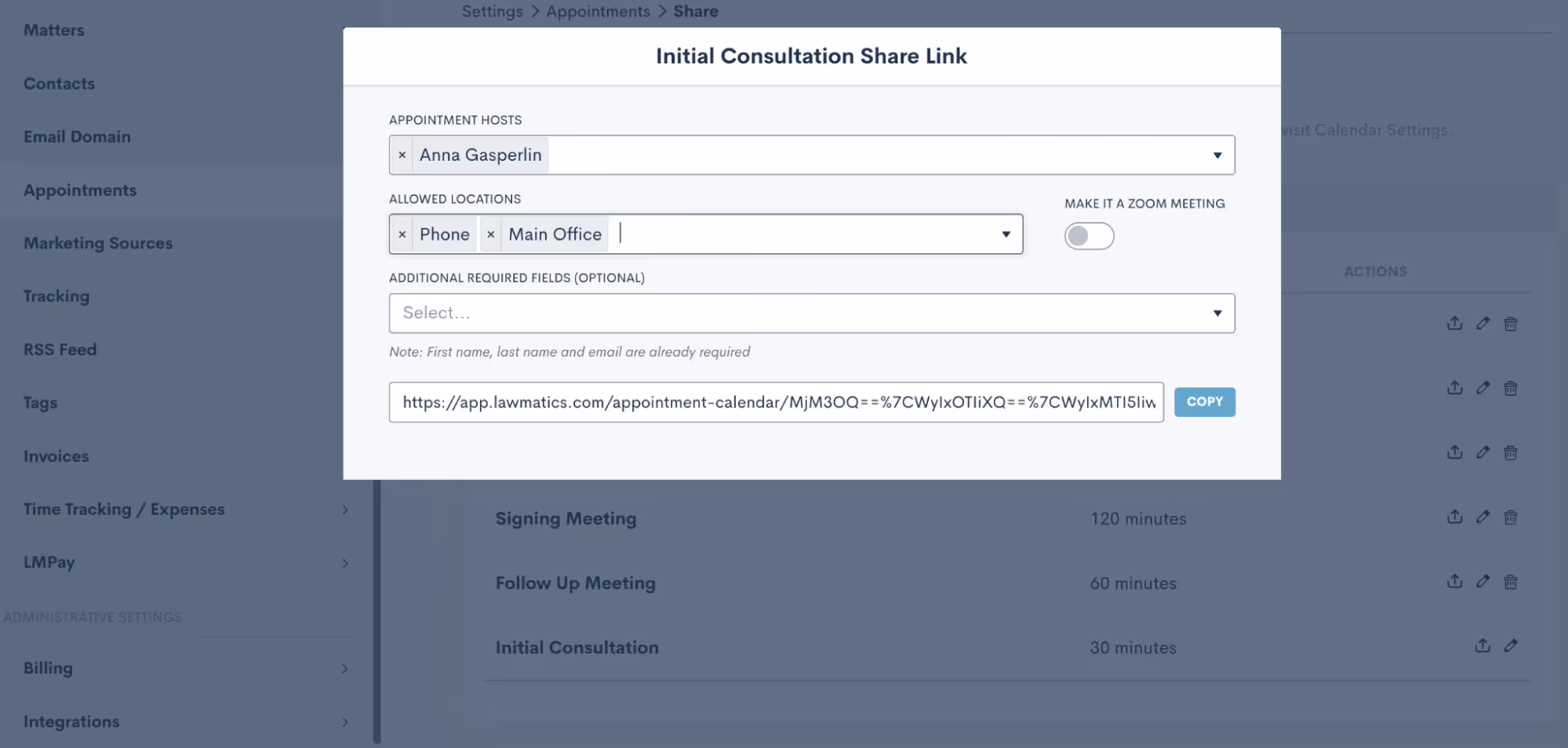
Task: Click edit pencil in first actions row
Action: coord(1483,323)
